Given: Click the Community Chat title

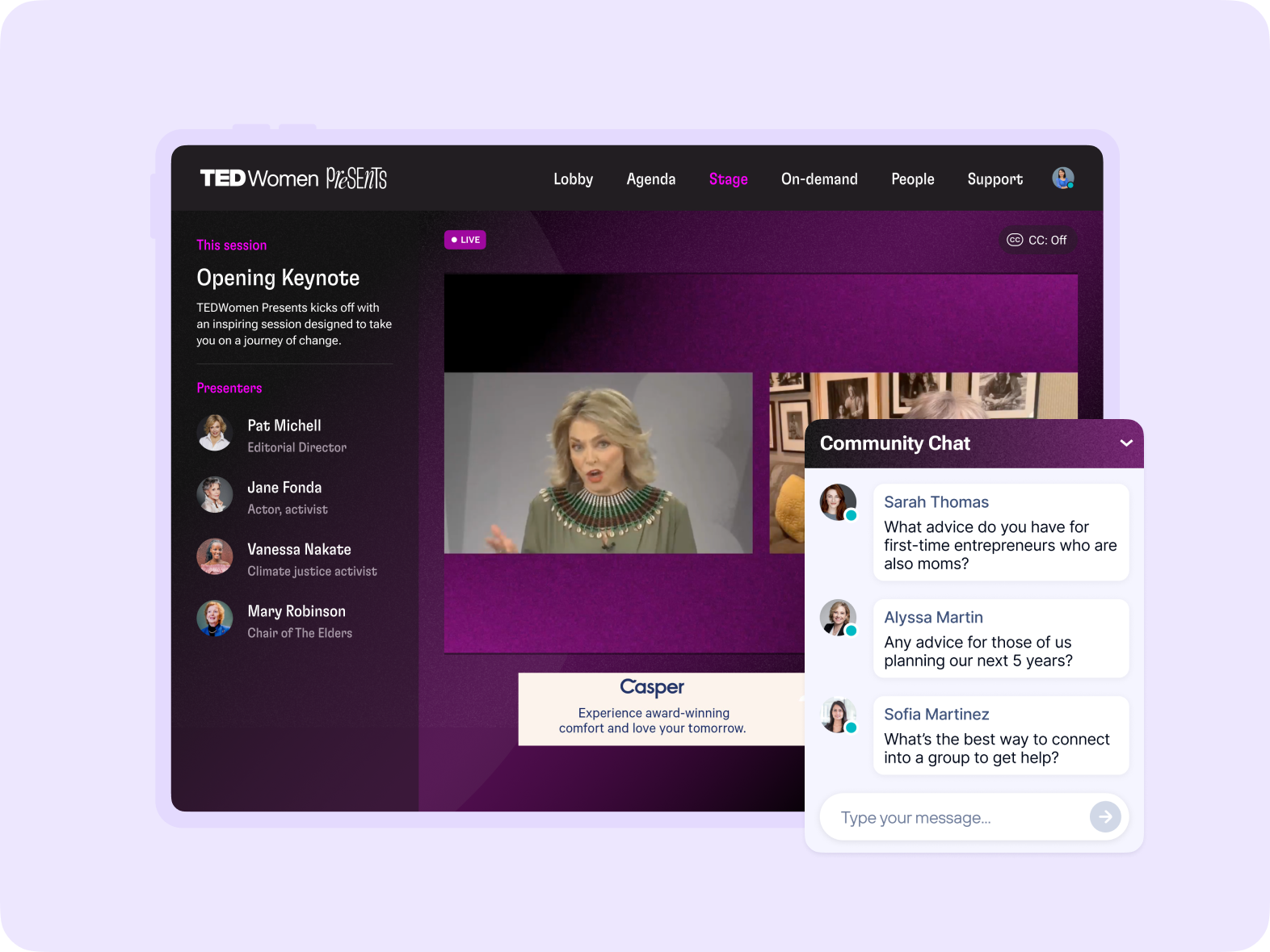Looking at the screenshot, I should coord(895,443).
